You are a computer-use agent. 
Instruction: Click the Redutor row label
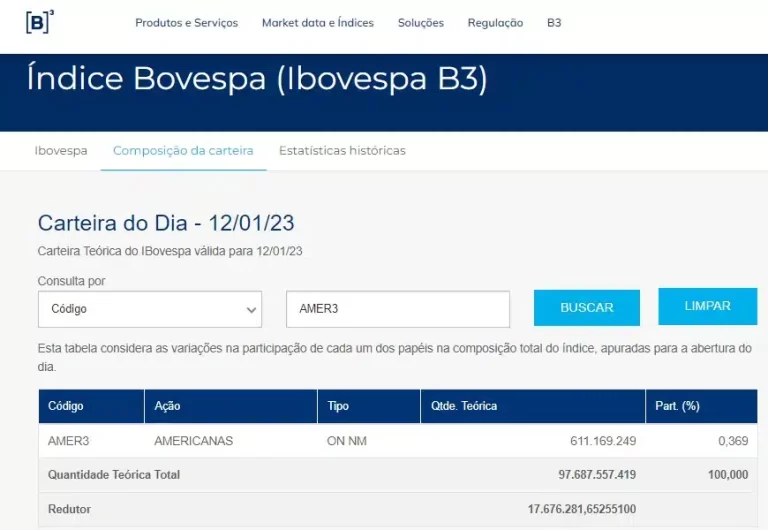pyautogui.click(x=69, y=509)
